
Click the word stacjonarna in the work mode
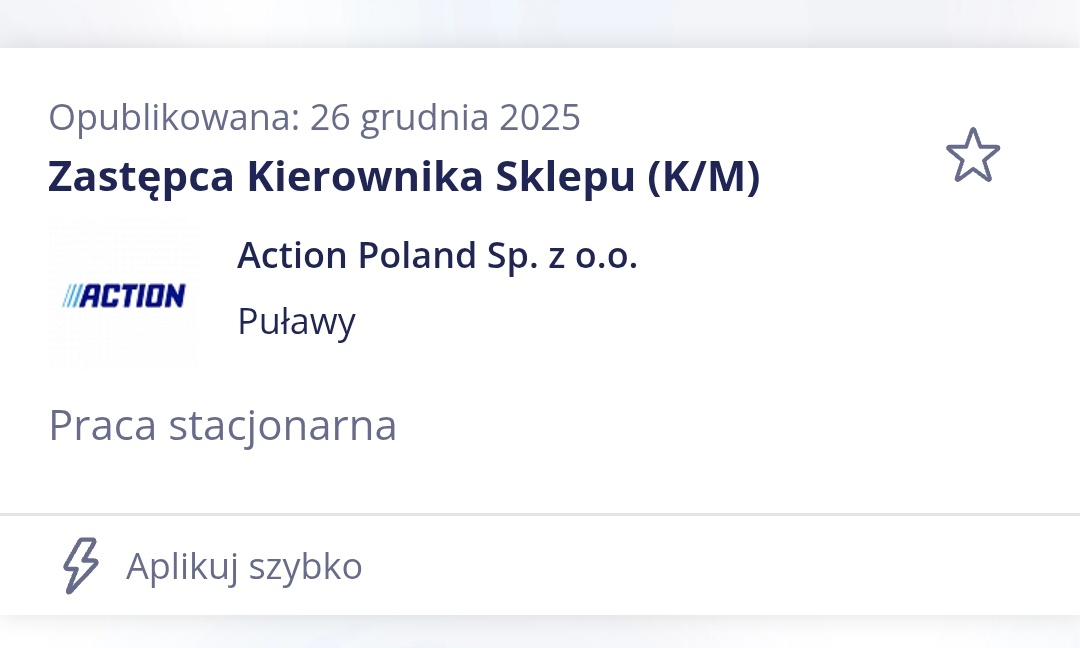(282, 425)
